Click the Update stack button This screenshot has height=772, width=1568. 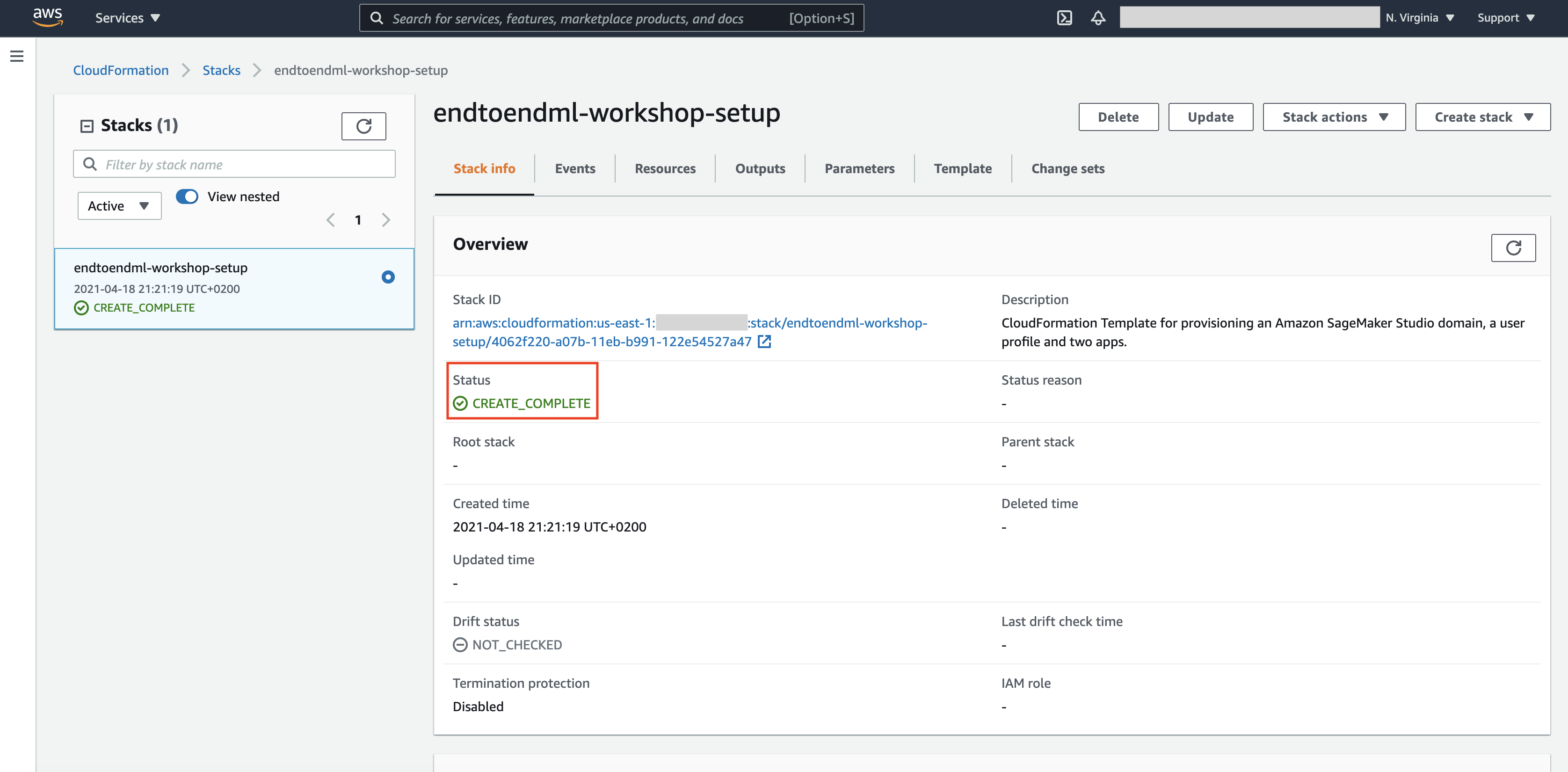(x=1210, y=117)
